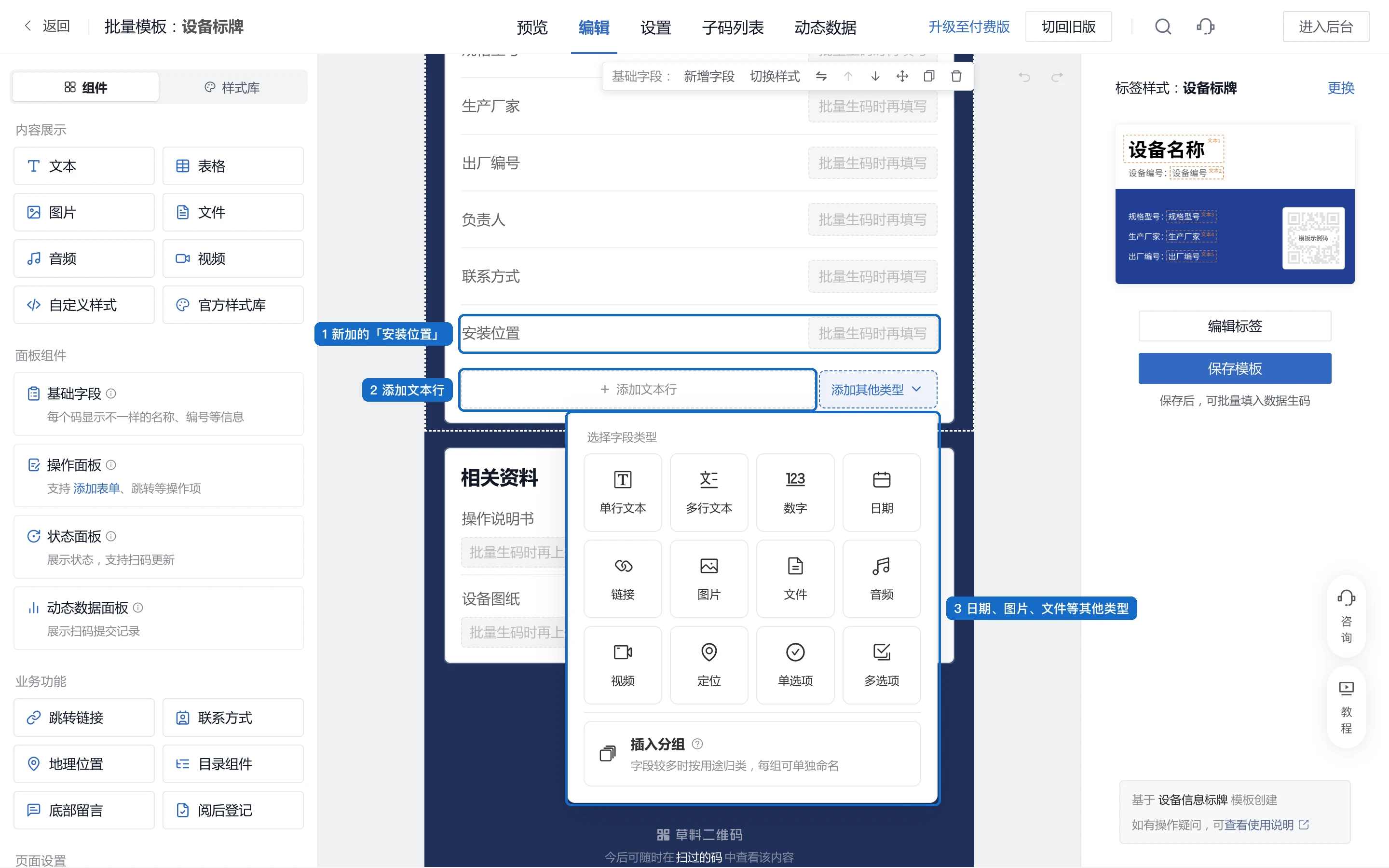Click the undo arrow icon

pos(1024,77)
